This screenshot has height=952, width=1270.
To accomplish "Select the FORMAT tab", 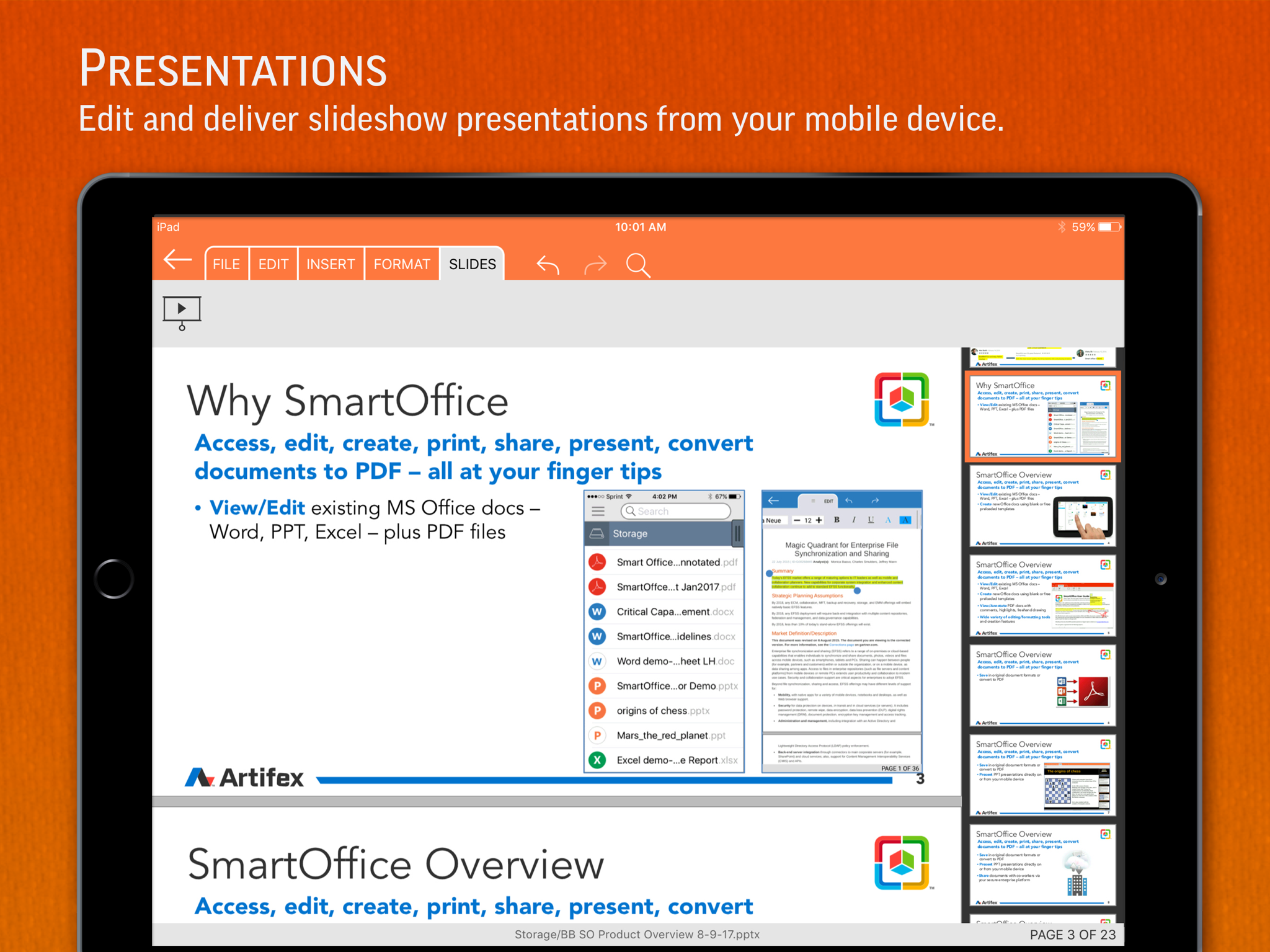I will click(x=402, y=264).
